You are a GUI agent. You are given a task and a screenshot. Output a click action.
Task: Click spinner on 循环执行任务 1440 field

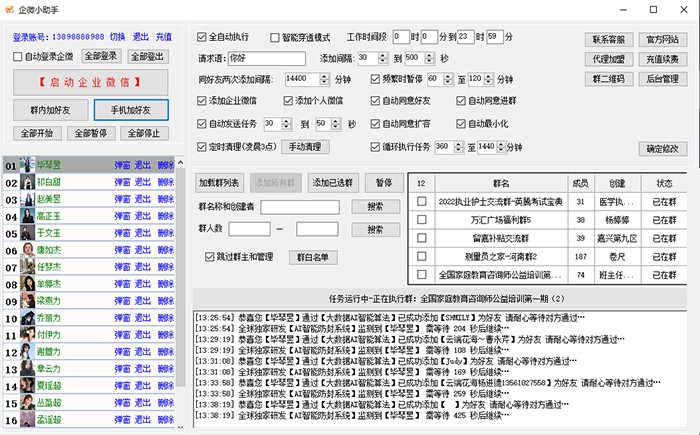[501, 146]
